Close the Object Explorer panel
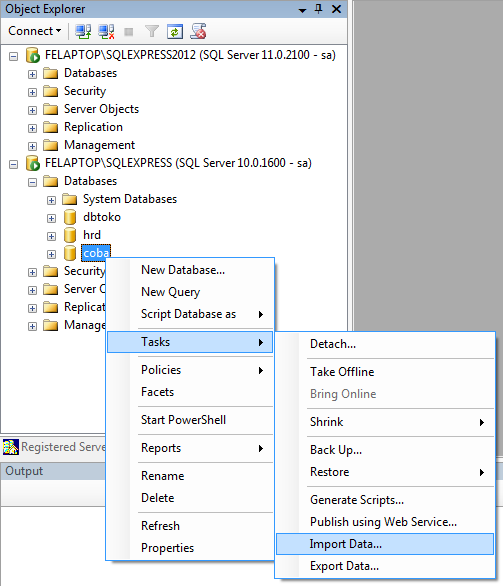Viewport: 503px width, 586px height. (x=336, y=9)
